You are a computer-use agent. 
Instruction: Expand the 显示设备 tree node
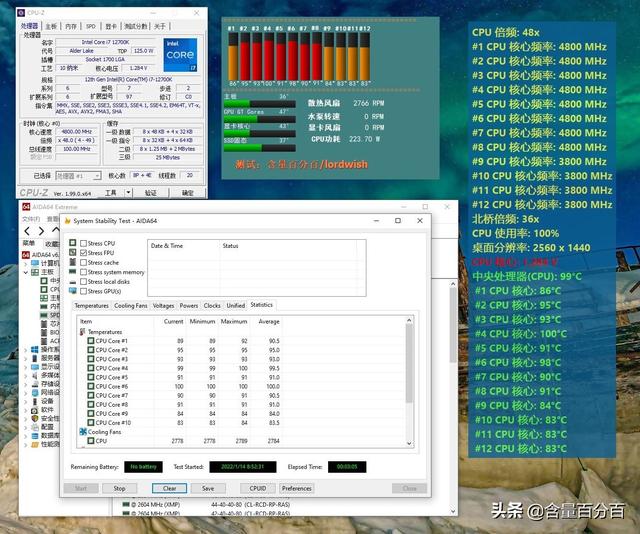tap(26, 367)
